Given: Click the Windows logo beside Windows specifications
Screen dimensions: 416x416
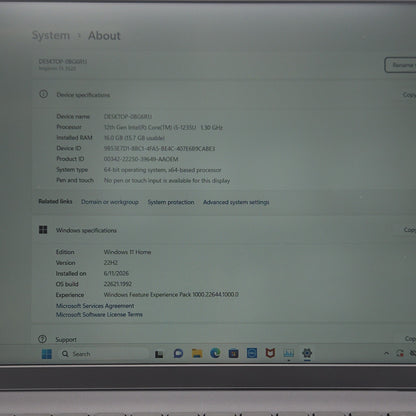Looking at the screenshot, I should pos(43,230).
